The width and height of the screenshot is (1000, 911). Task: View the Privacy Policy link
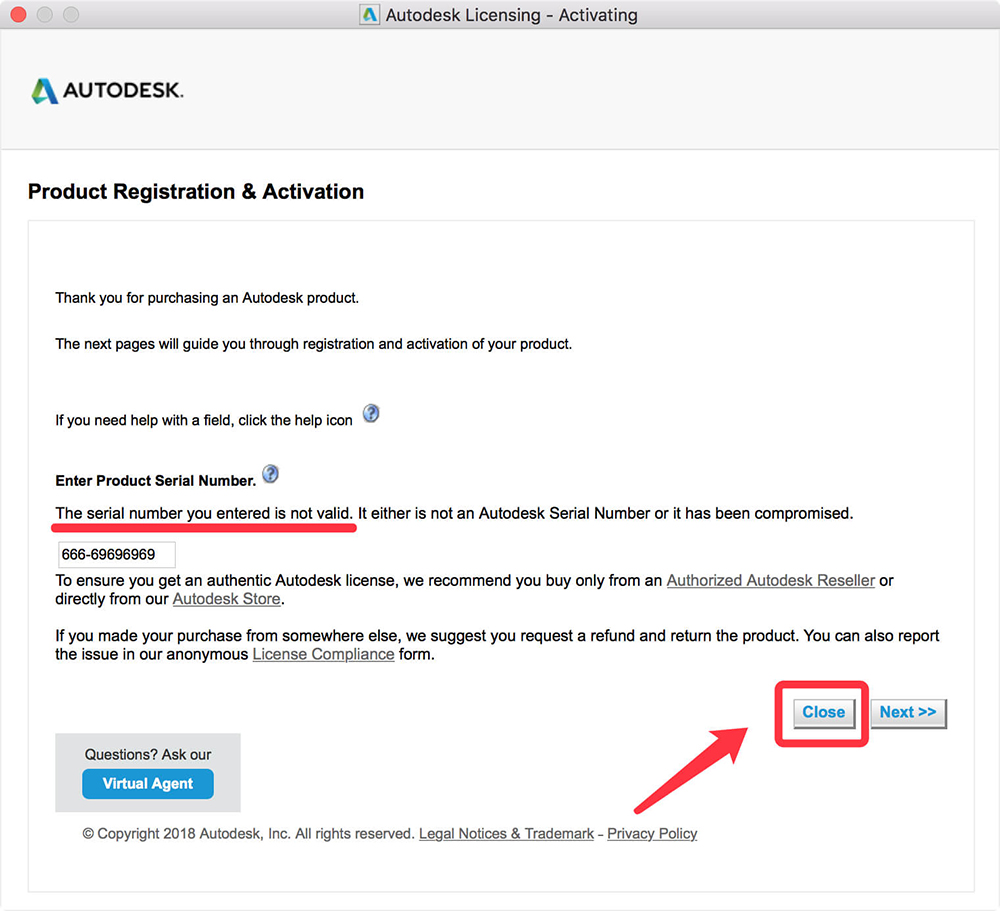tap(652, 834)
